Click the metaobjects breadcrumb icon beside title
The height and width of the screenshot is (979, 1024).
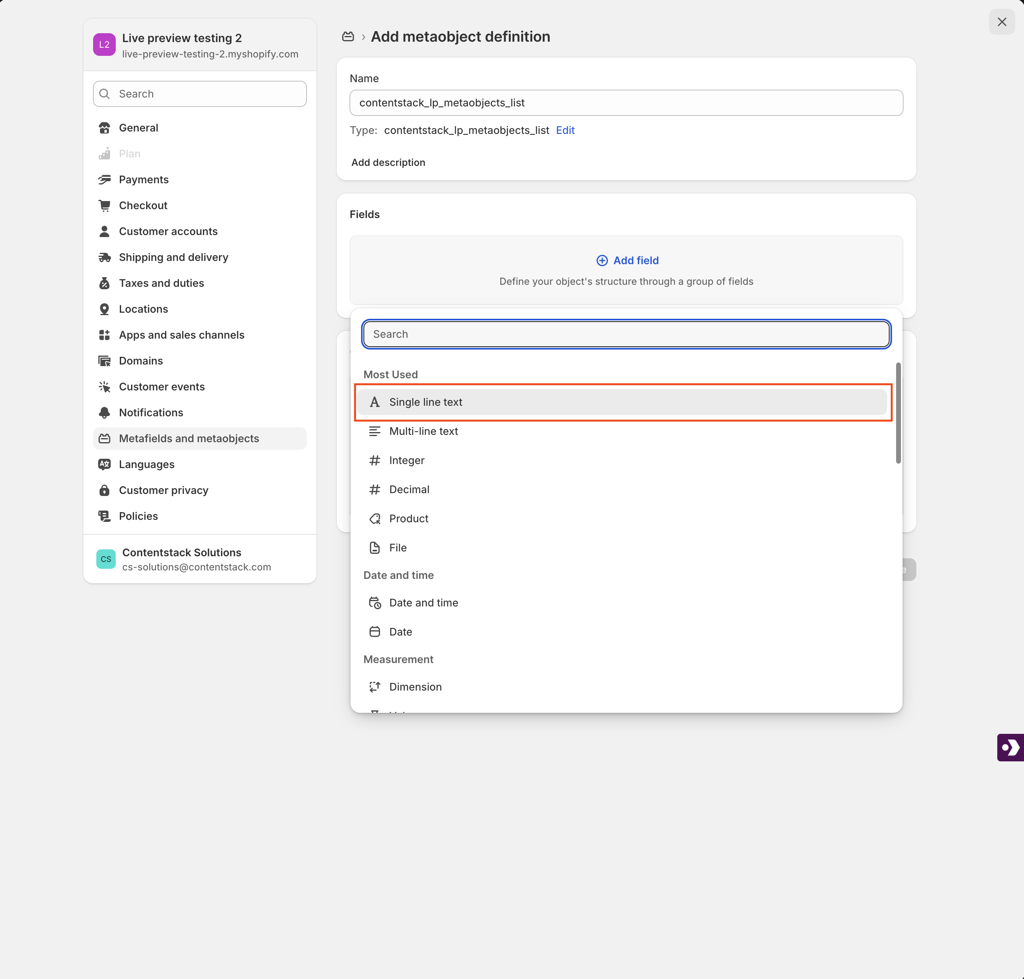pos(348,37)
